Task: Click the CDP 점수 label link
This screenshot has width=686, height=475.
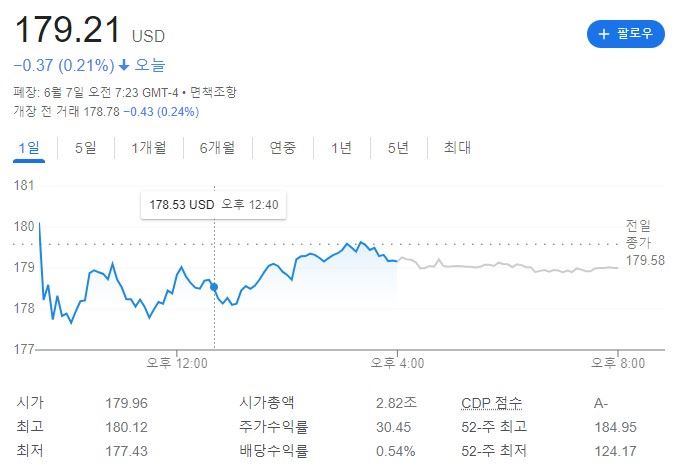Action: [x=491, y=403]
